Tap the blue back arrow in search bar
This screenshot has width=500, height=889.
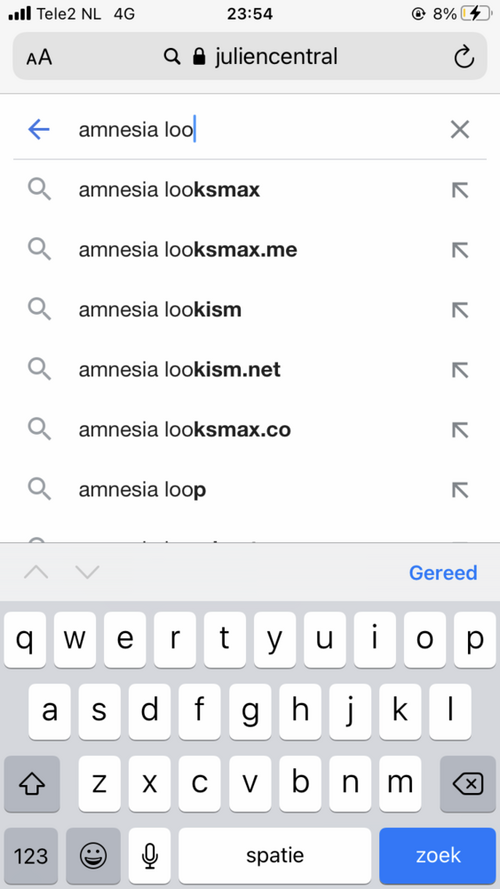(39, 130)
